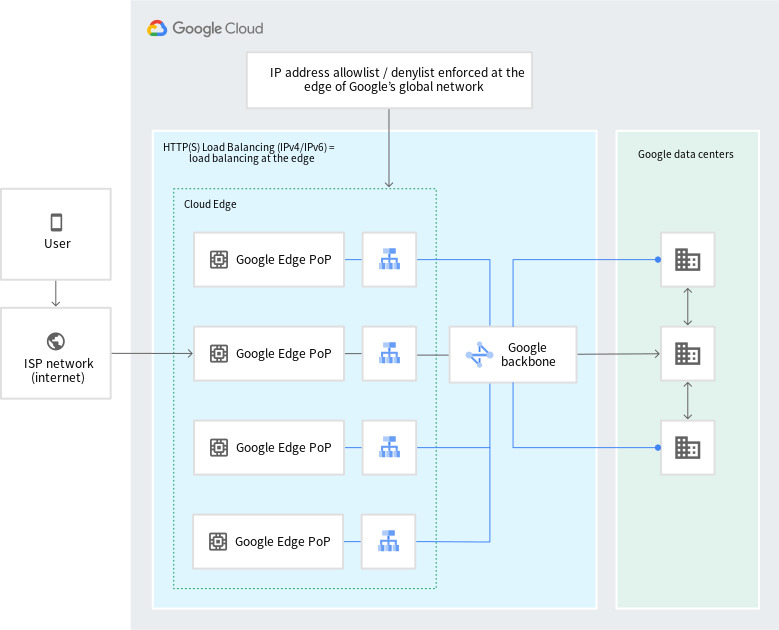Click the load balancer icon beside the fourth Edge PoP
Image resolution: width=779 pixels, height=630 pixels.
(389, 541)
